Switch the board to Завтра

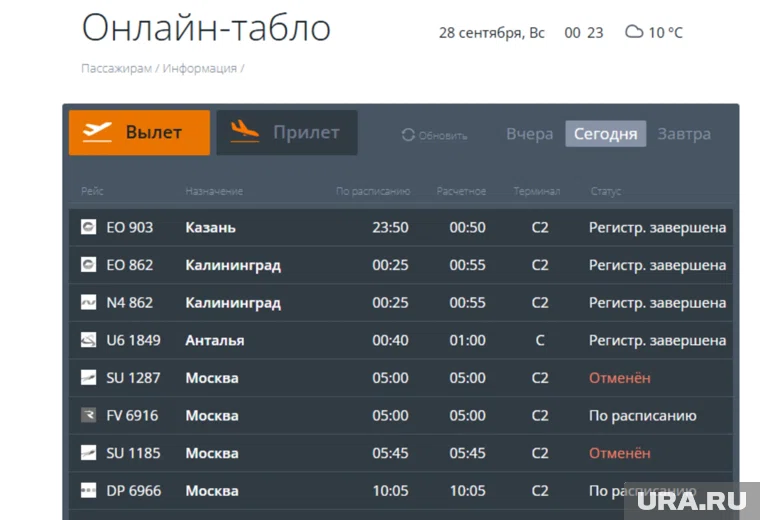[x=684, y=134]
